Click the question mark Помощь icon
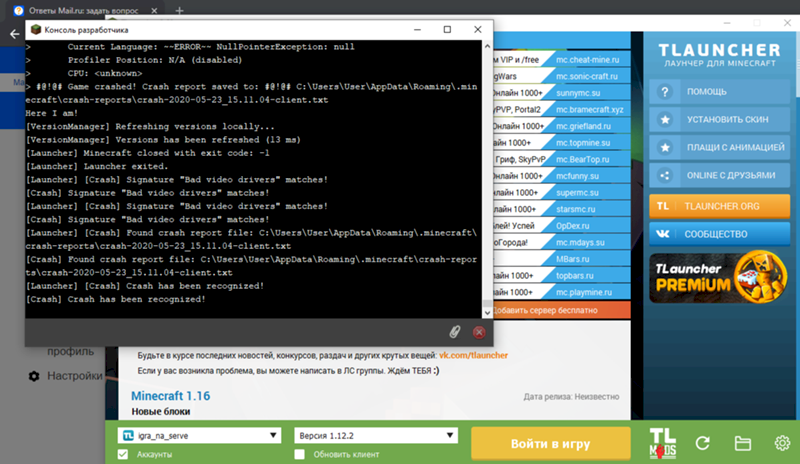Viewport: 800px width, 464px height. pyautogui.click(x=662, y=91)
